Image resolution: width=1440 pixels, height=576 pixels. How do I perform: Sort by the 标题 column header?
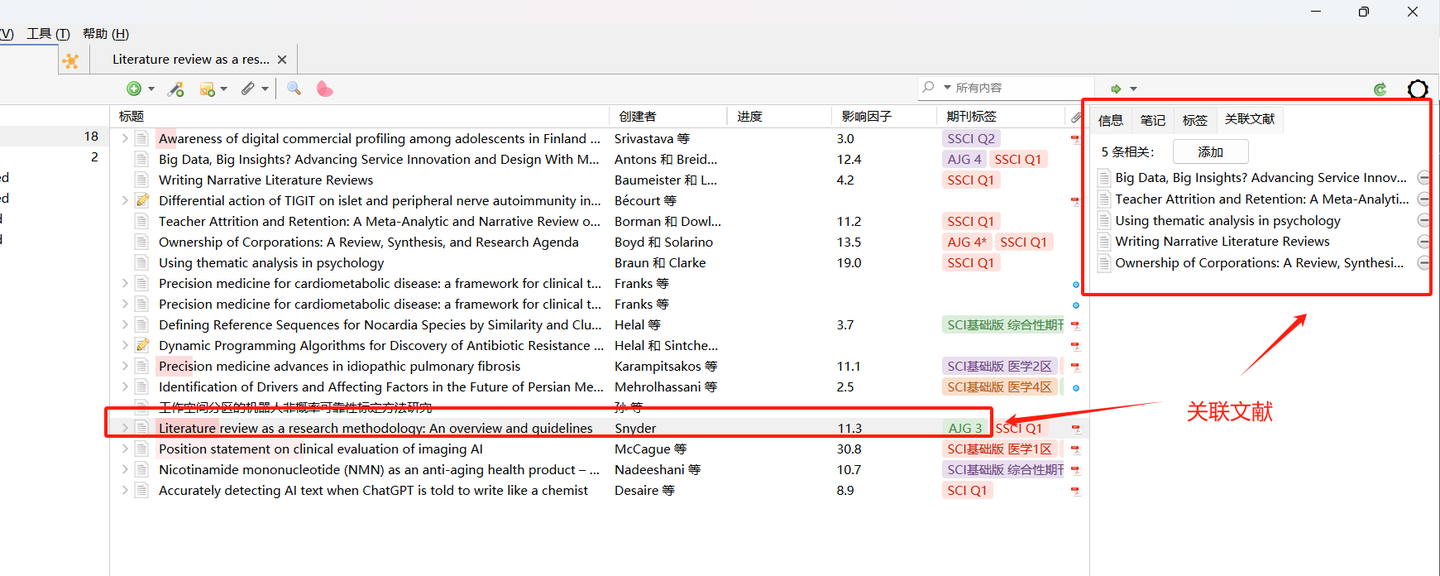360,117
